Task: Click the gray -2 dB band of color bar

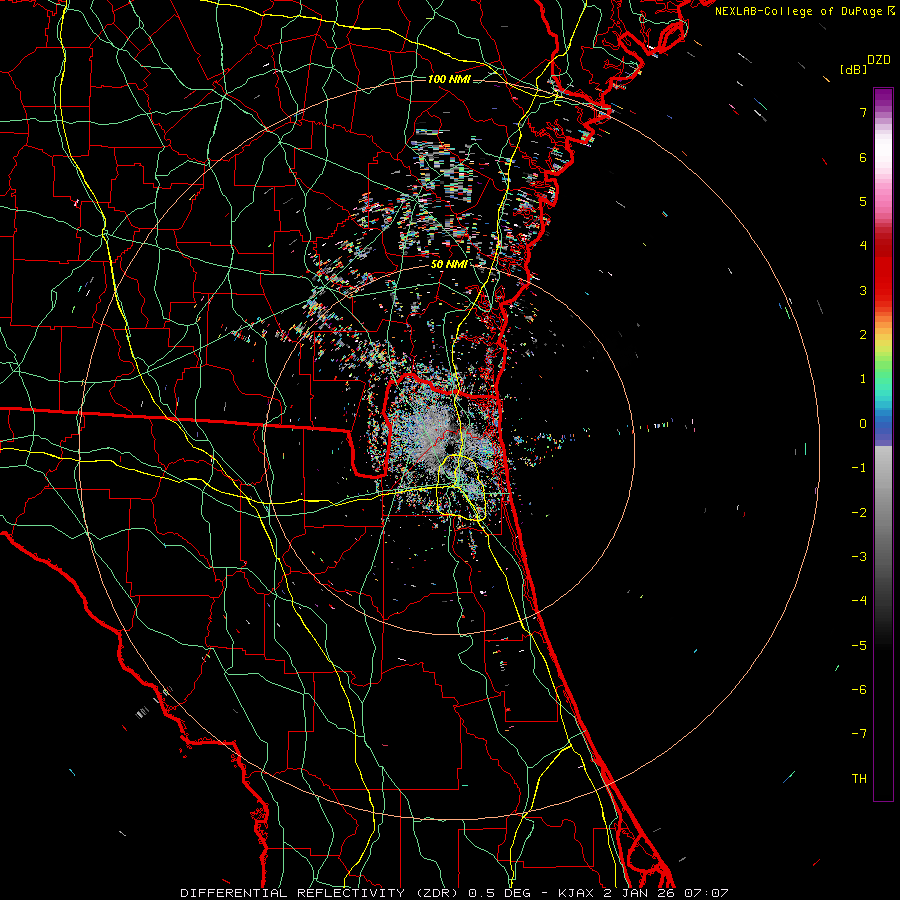Action: pos(883,513)
